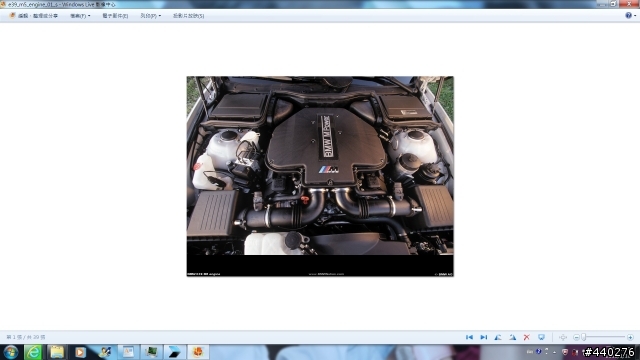Click the blue arrow taskbar icon

click(x=175, y=352)
